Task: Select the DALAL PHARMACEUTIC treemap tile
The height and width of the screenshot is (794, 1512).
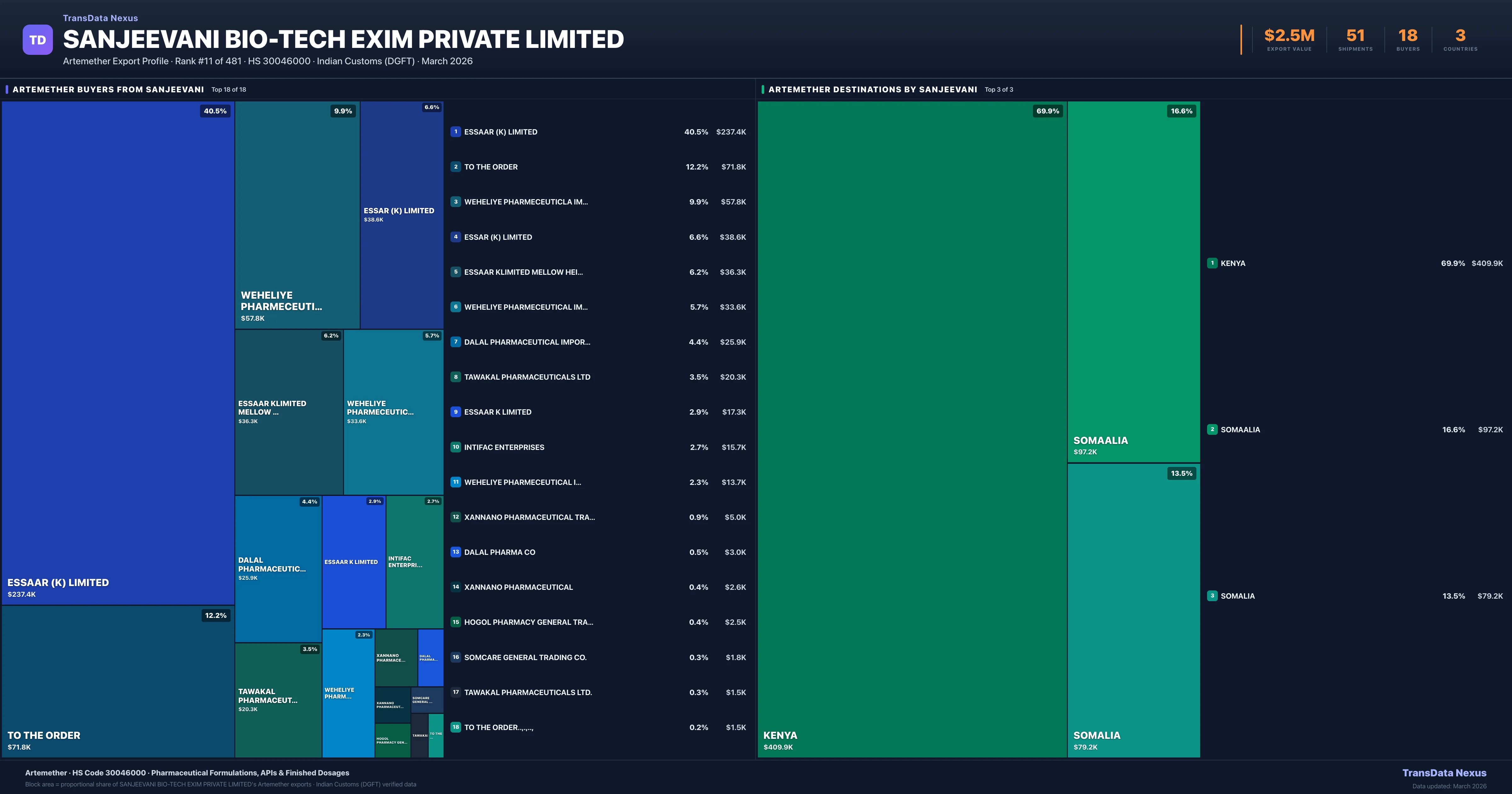Action: [x=278, y=568]
